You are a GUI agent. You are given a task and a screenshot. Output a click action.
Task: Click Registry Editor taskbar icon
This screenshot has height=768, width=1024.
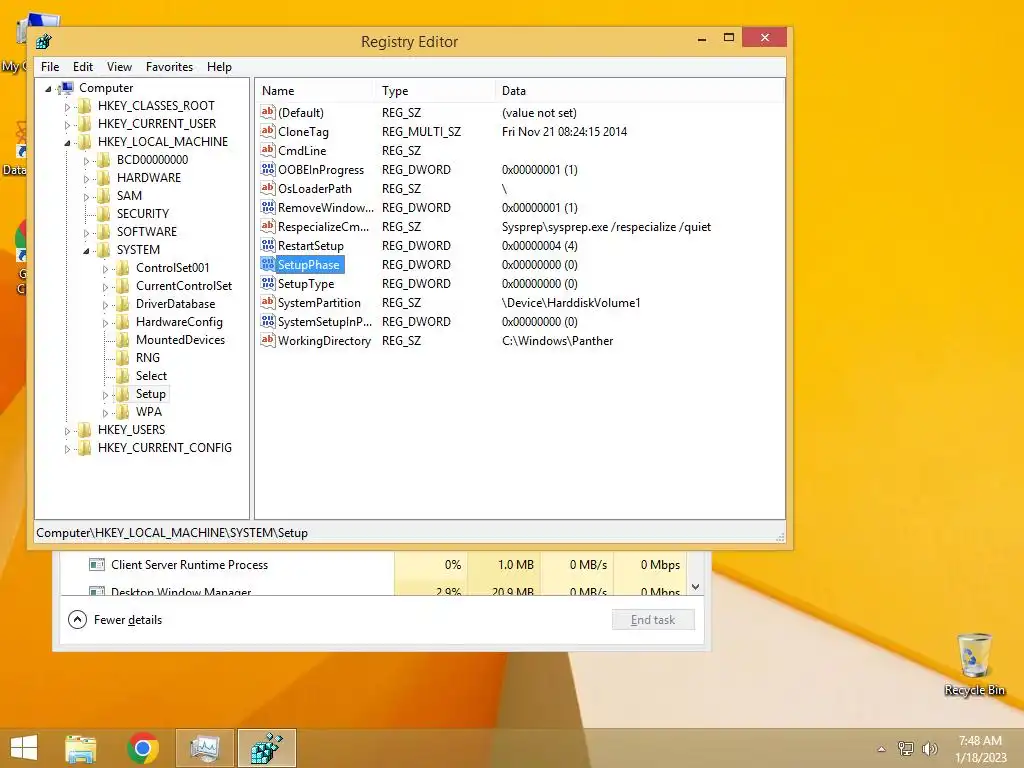267,748
